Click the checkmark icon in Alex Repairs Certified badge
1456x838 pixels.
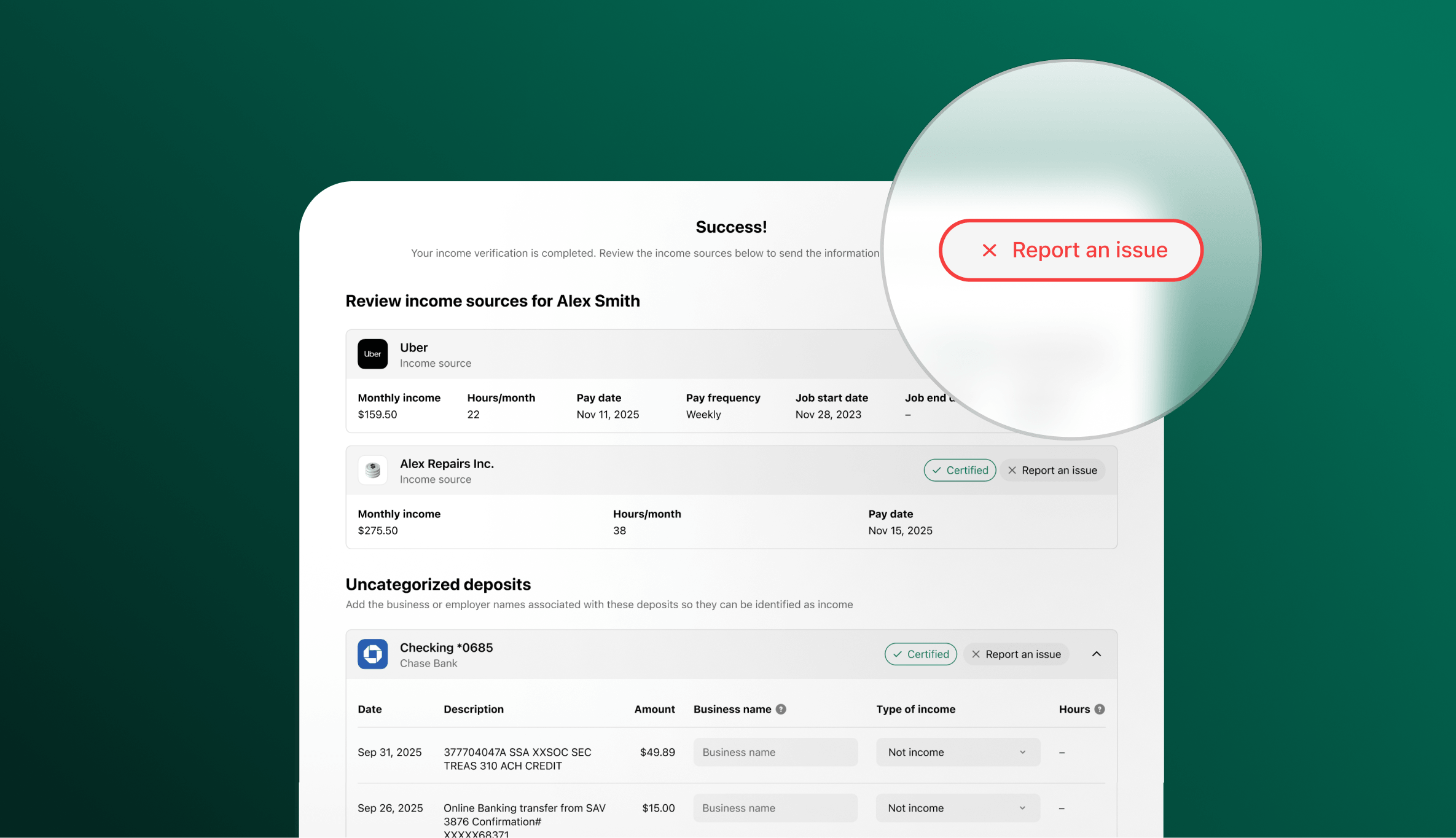(x=937, y=470)
